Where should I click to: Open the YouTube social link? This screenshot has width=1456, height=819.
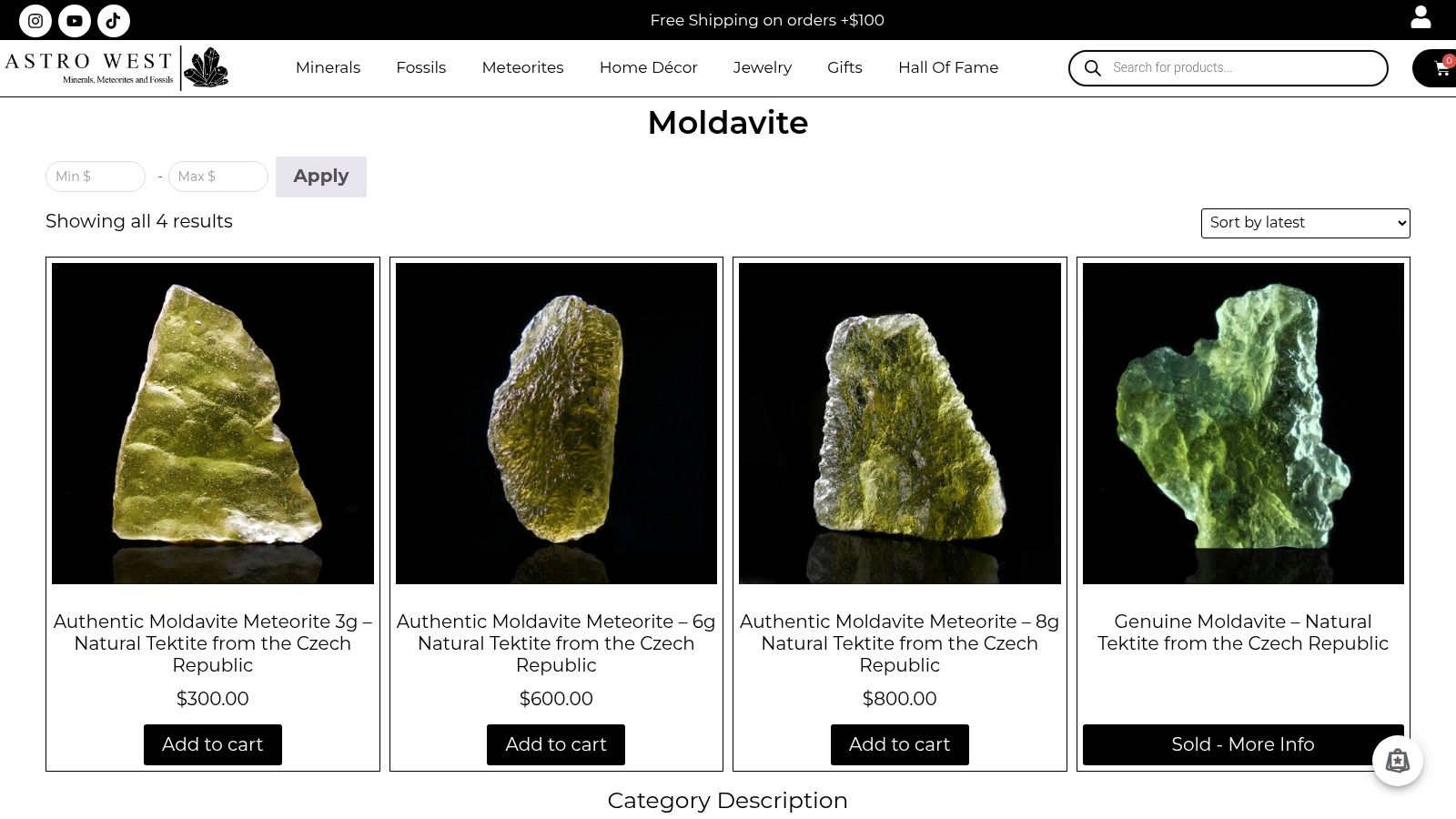pos(75,20)
